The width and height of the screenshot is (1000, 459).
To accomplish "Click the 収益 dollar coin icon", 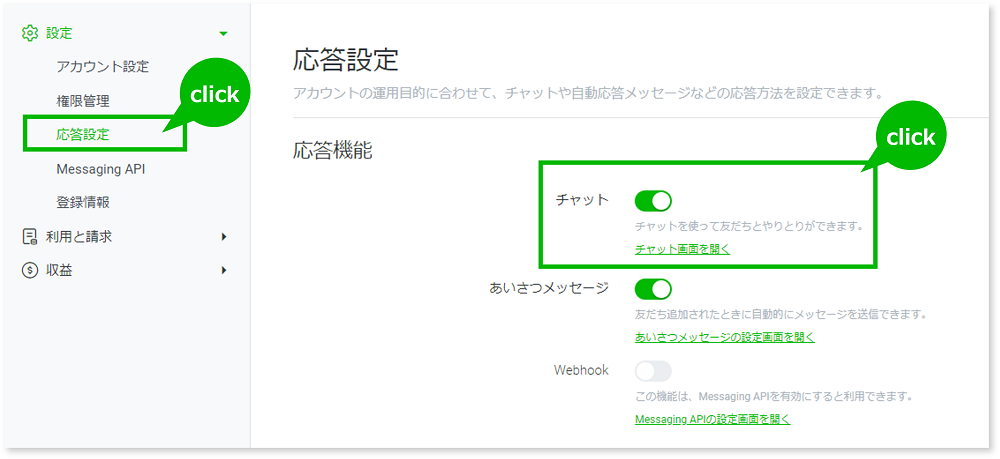I will tap(30, 270).
